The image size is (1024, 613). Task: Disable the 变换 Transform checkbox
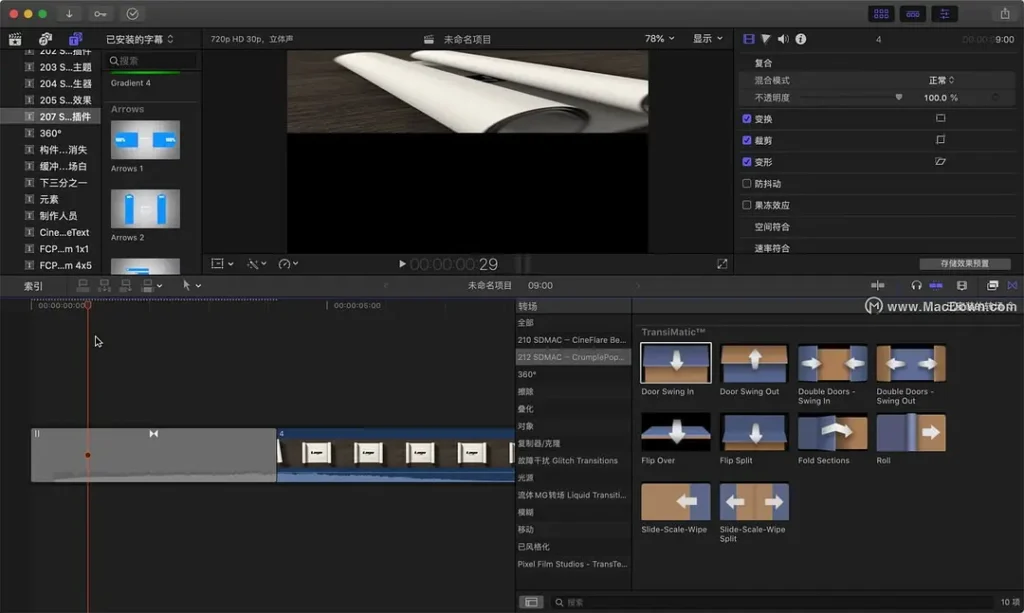(747, 118)
